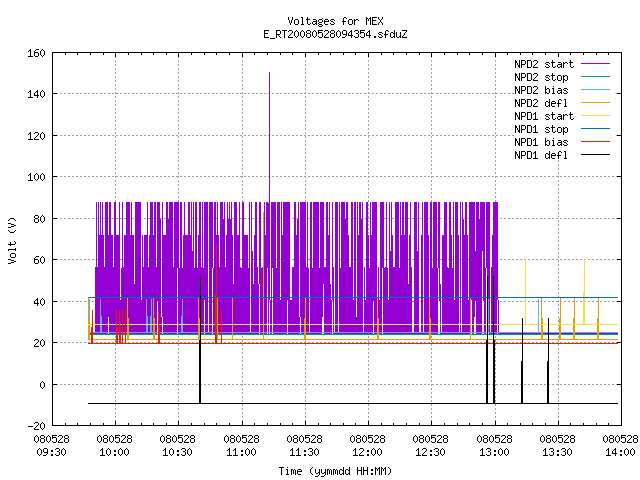
Task: Click the 13:00 time tick label
Action: [494, 452]
